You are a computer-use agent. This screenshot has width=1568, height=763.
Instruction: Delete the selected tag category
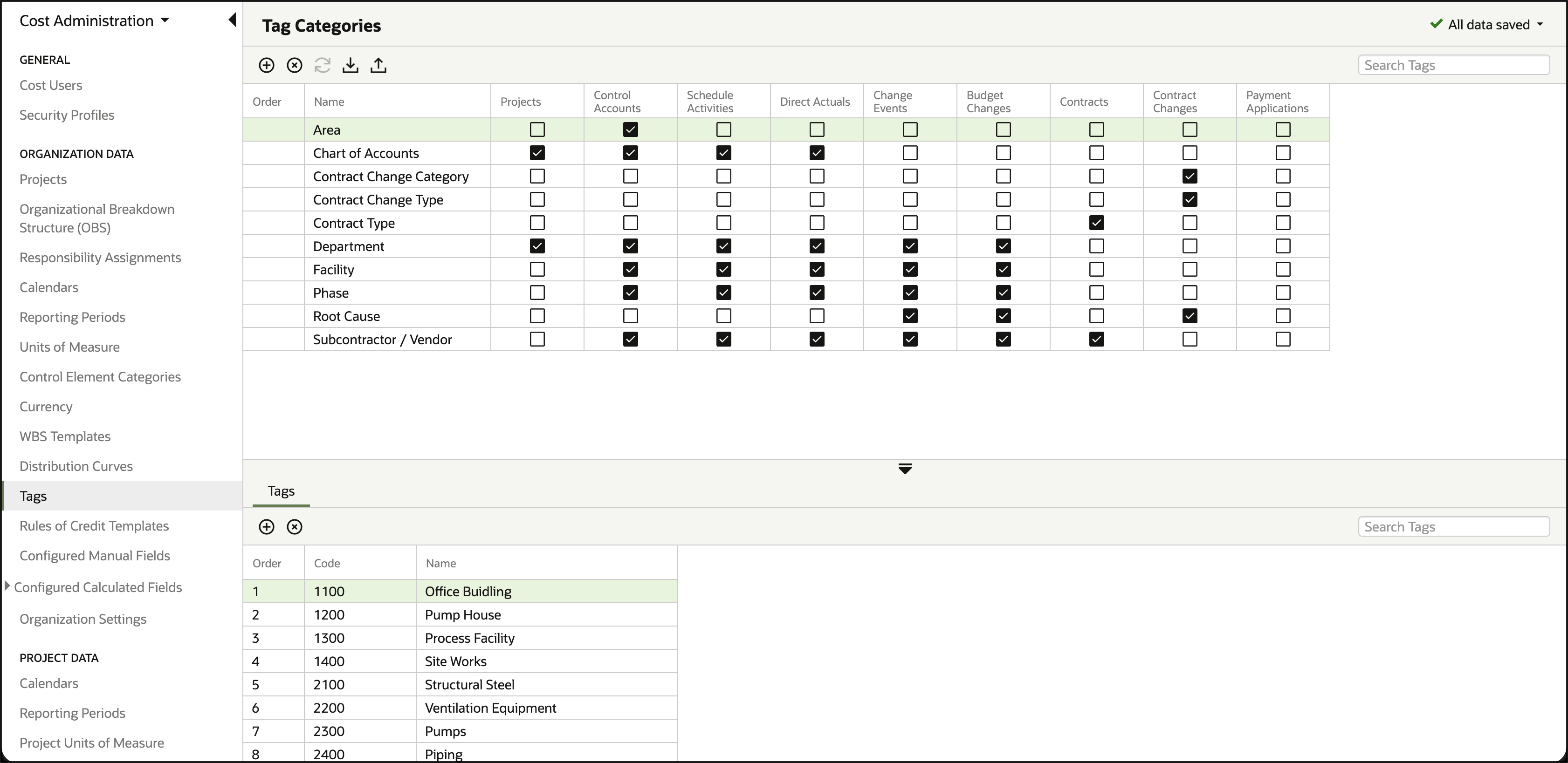(295, 65)
